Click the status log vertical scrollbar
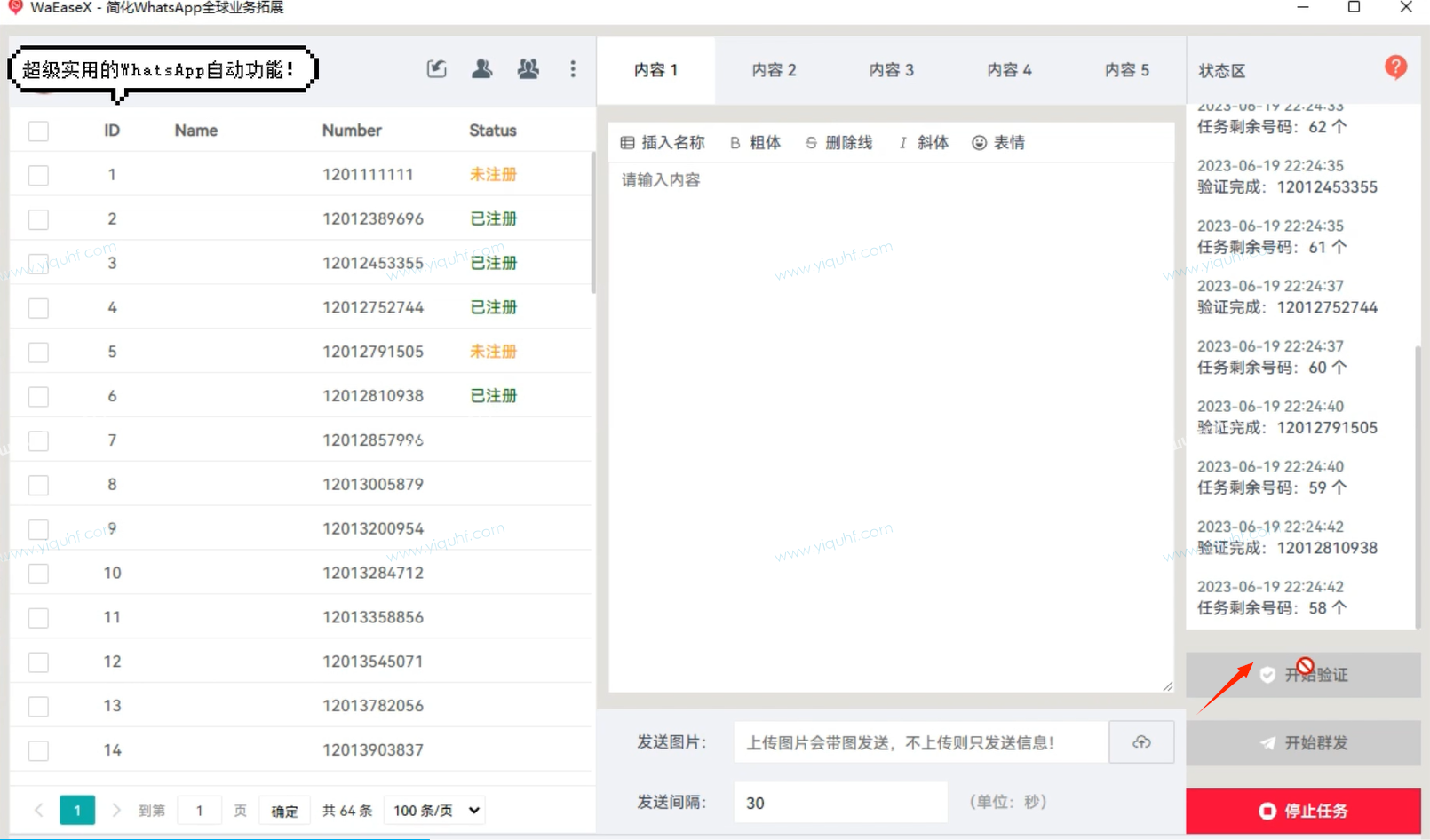Screen dimensions: 1430x840 coord(1418,487)
